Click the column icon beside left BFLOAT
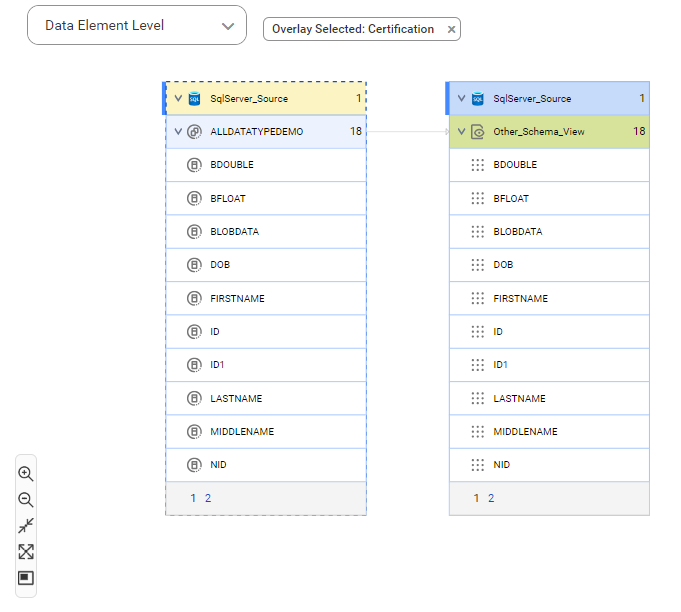Viewport: 681px width, 612px height. tap(194, 198)
